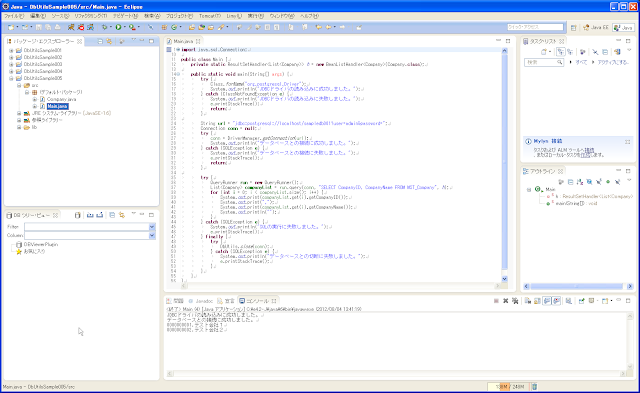
Task: Click the Quick Access input field
Action: (535, 27)
